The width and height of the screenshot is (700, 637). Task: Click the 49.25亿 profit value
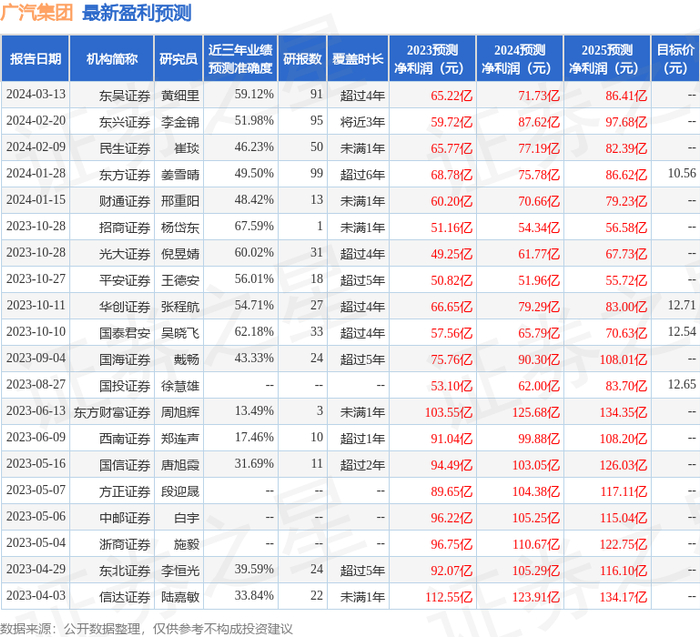(x=451, y=254)
